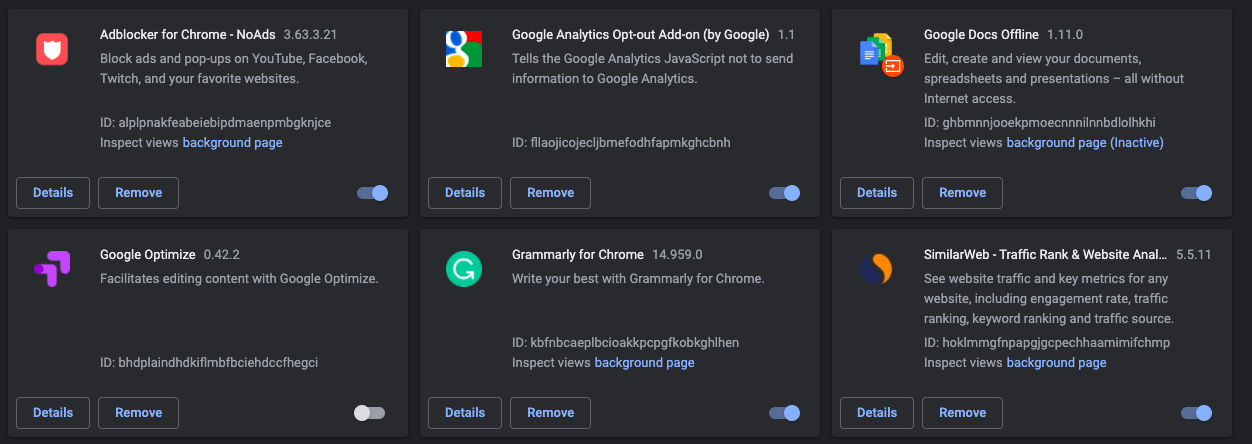The height and width of the screenshot is (444, 1252).
Task: Switch off Google Analytics Opt-out toggle
Action: tap(785, 193)
